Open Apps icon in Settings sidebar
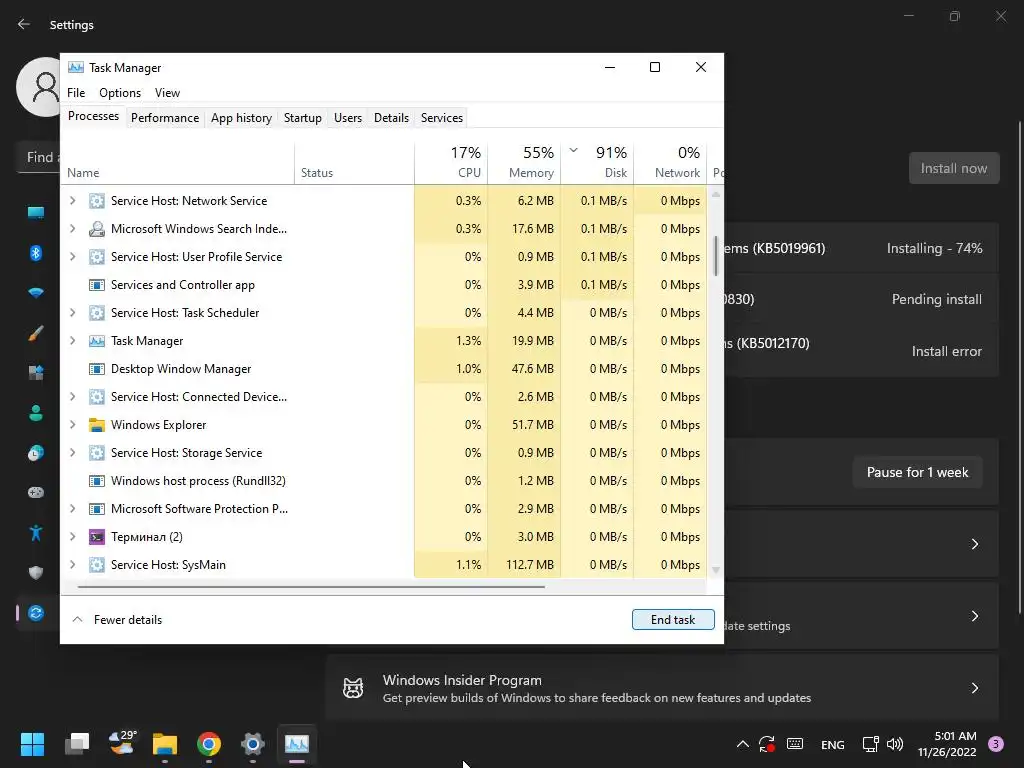 coord(36,373)
